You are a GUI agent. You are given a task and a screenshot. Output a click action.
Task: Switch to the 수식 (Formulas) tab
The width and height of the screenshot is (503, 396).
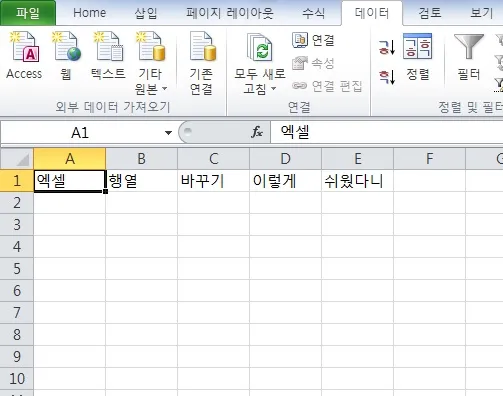click(313, 13)
